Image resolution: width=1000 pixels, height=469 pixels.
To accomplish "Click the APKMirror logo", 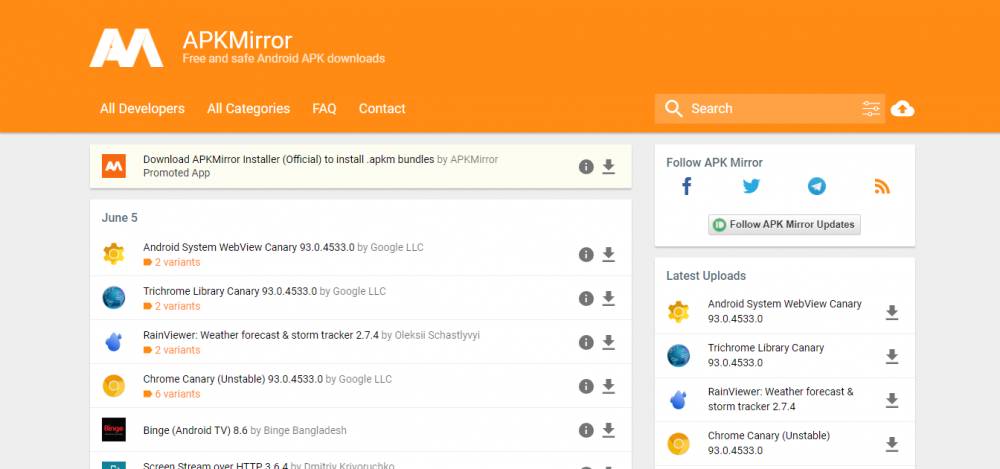I will pyautogui.click(x=126, y=48).
